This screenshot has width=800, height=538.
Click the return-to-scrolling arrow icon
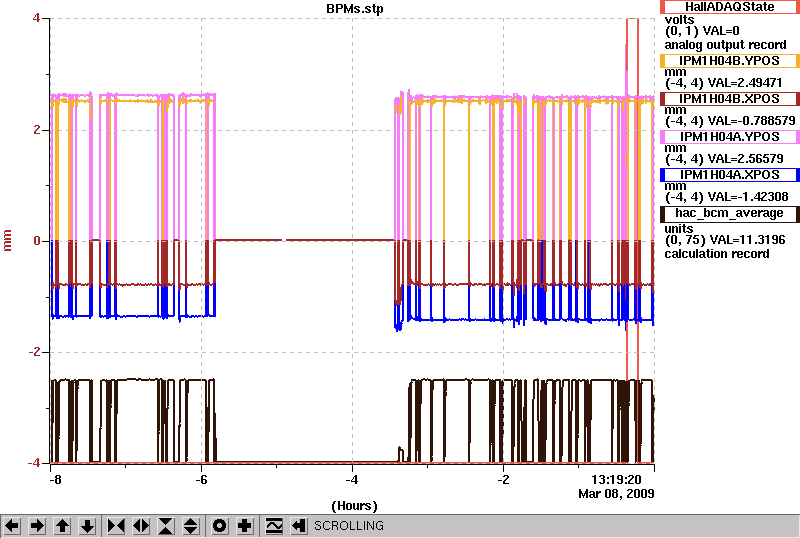click(x=299, y=526)
